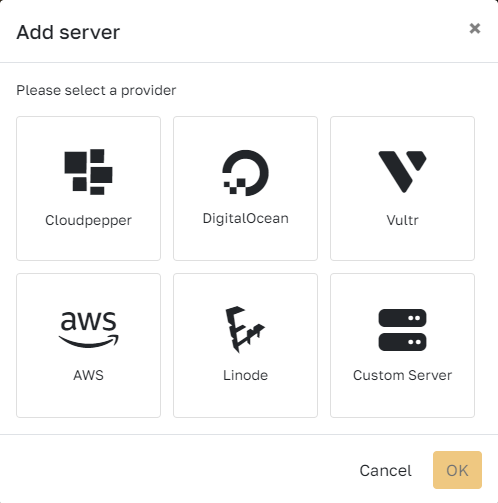The width and height of the screenshot is (498, 503).
Task: Click the DigitalOcean text label
Action: click(x=245, y=219)
